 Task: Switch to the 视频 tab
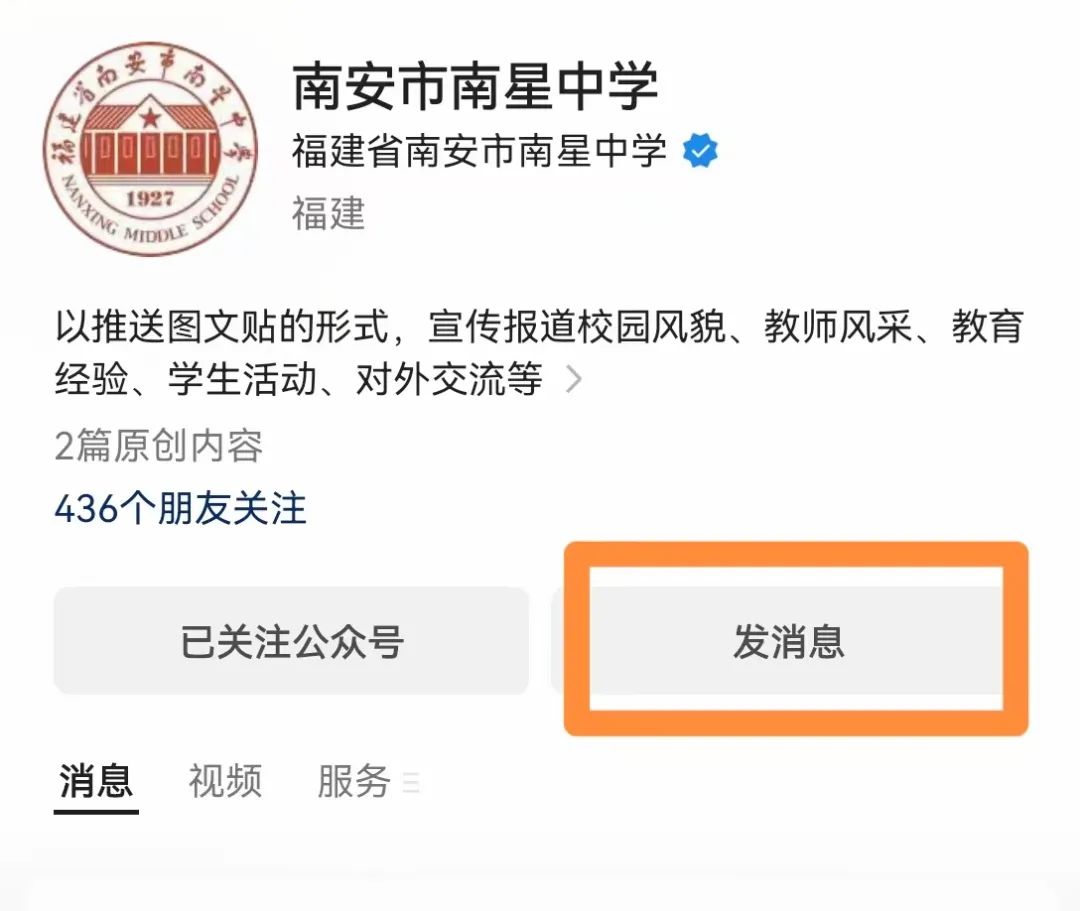tap(225, 781)
